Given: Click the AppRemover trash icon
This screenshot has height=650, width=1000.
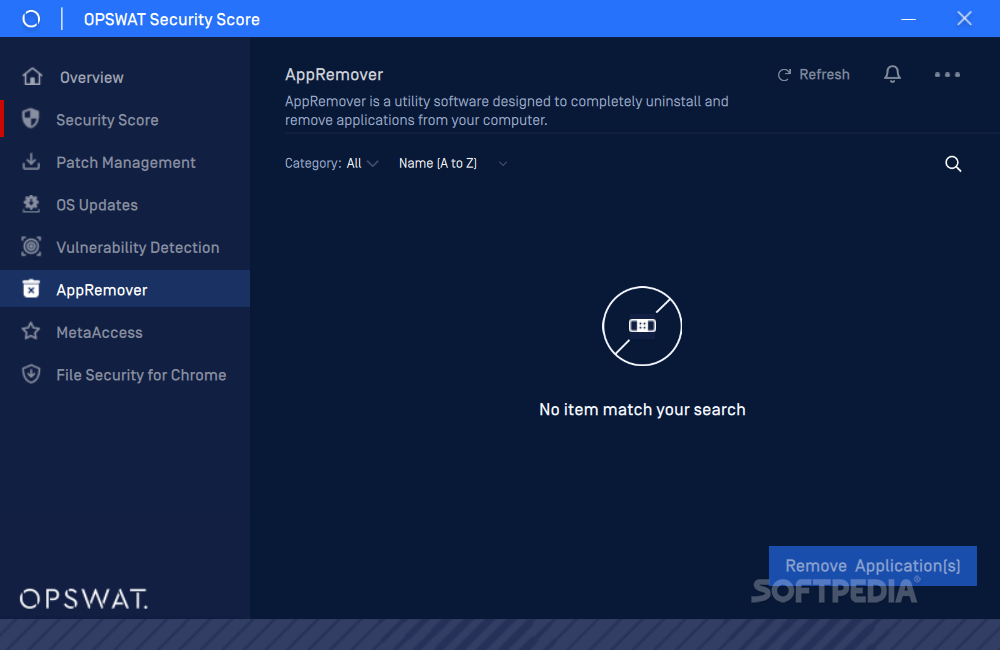Looking at the screenshot, I should [31, 289].
